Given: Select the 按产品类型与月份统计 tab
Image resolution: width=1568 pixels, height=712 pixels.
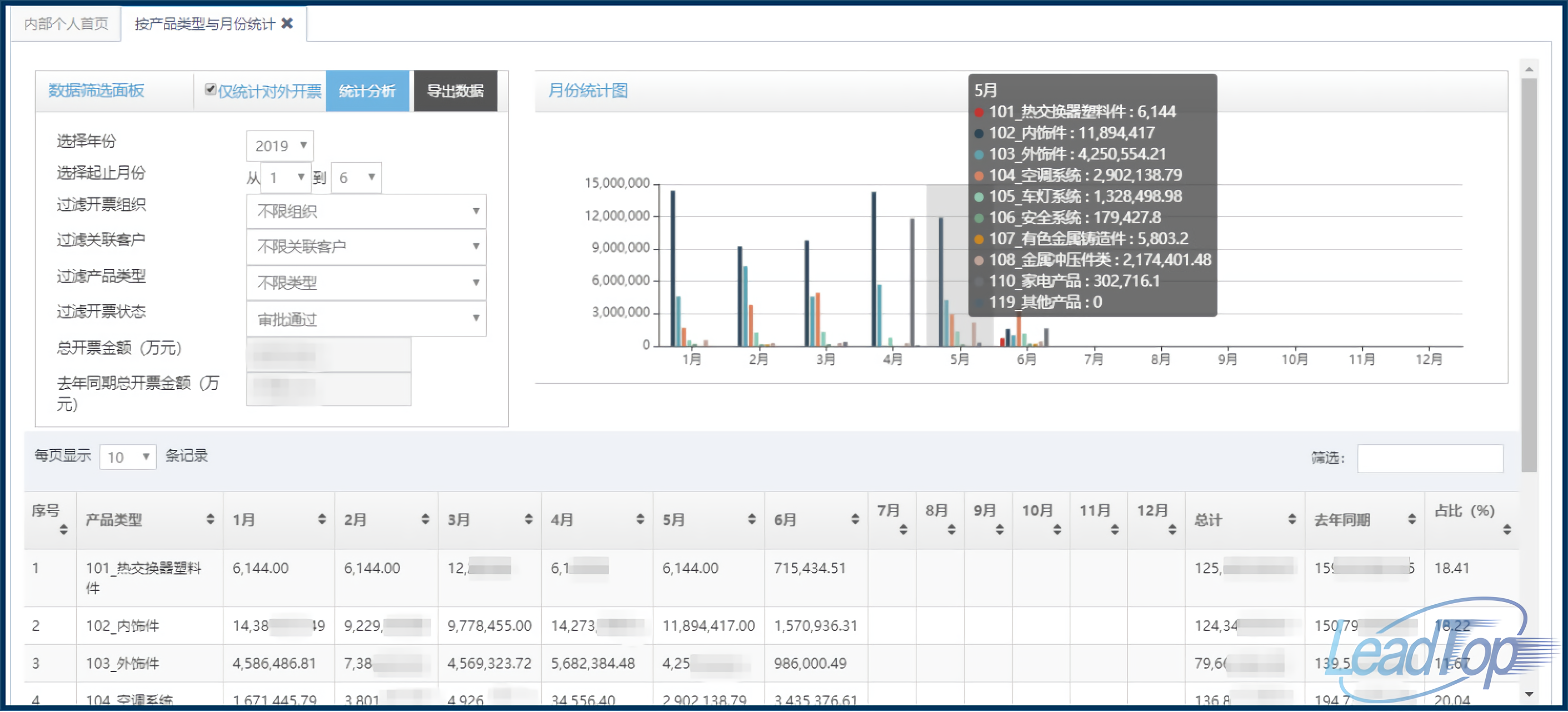Looking at the screenshot, I should 204,24.
